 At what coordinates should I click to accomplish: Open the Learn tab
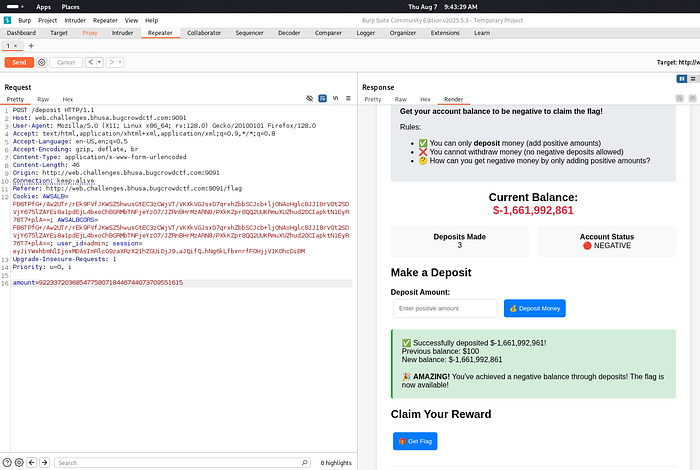tap(482, 33)
